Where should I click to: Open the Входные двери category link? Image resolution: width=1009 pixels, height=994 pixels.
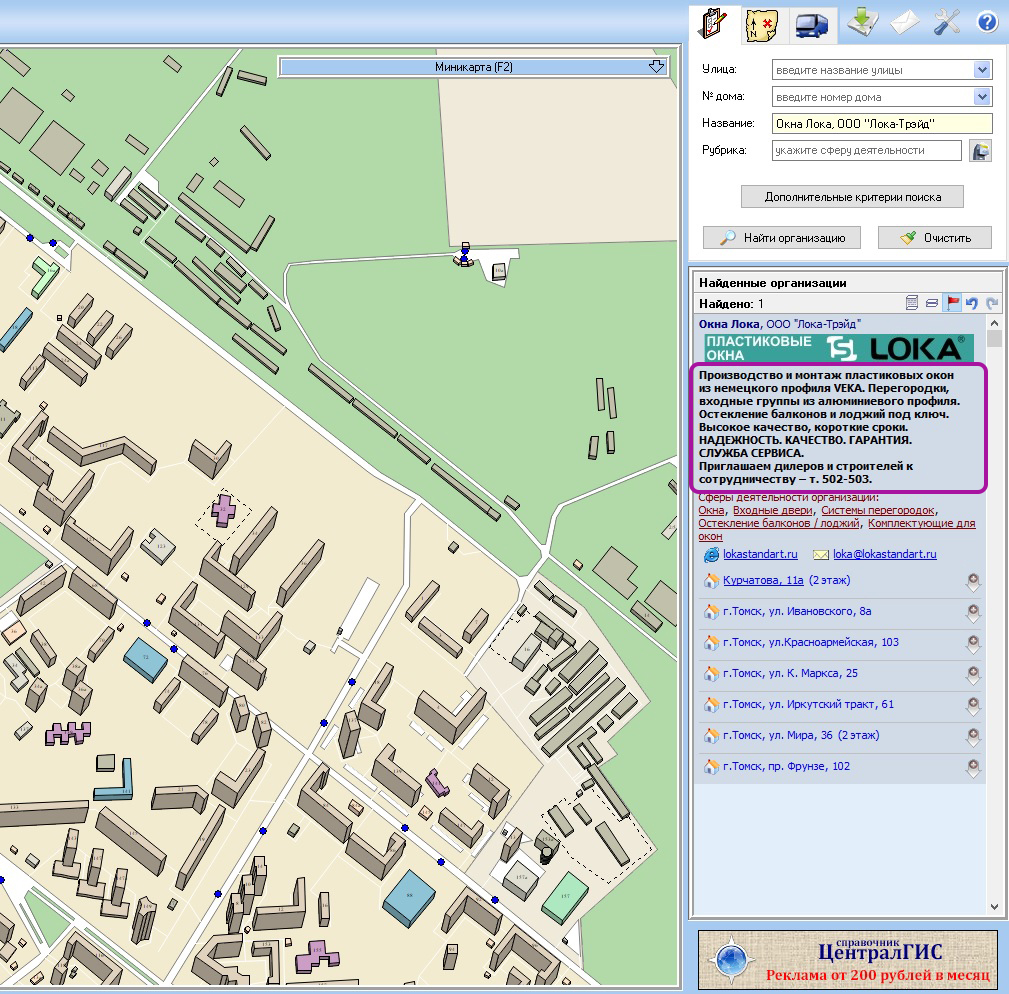773,510
